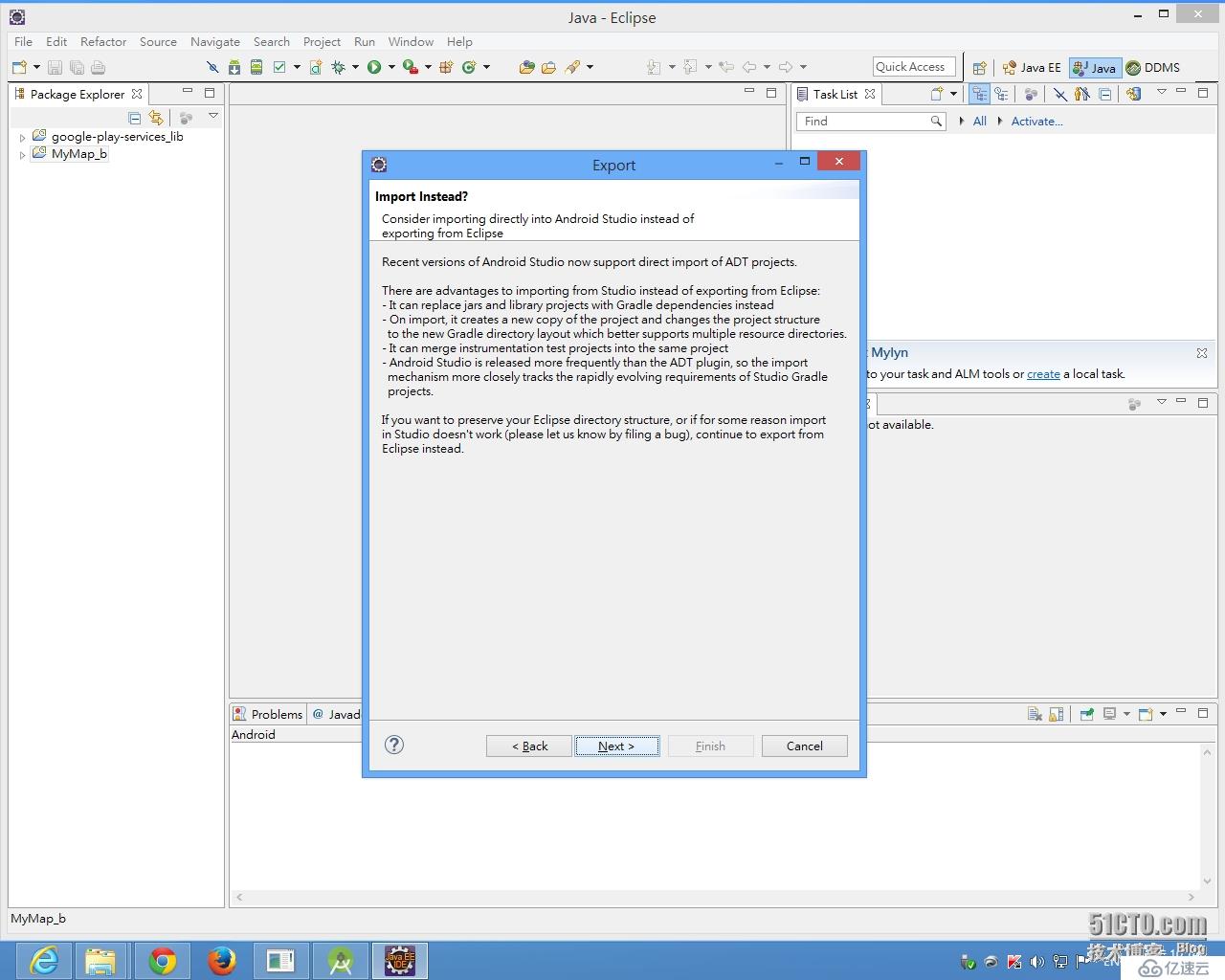Toggle Hide Completed Tasks in Task List
This screenshot has height=980, width=1225.
pyautogui.click(x=1059, y=94)
